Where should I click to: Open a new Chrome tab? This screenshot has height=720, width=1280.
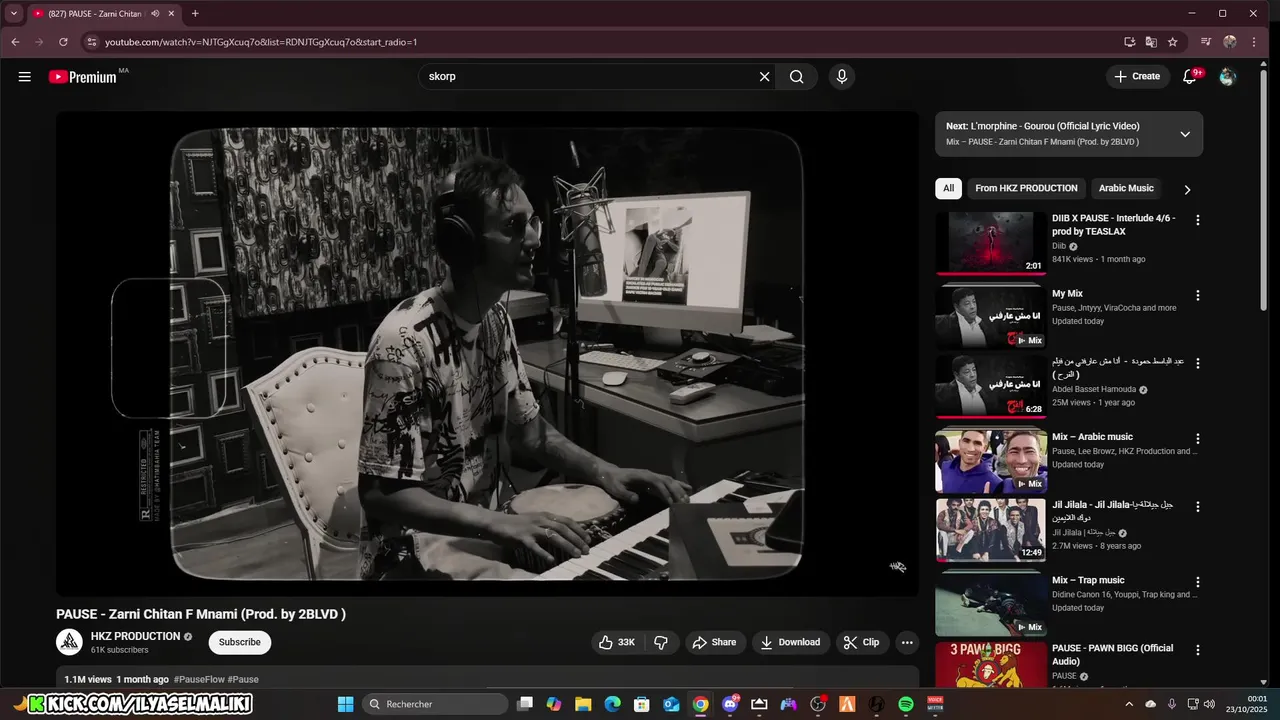click(195, 14)
